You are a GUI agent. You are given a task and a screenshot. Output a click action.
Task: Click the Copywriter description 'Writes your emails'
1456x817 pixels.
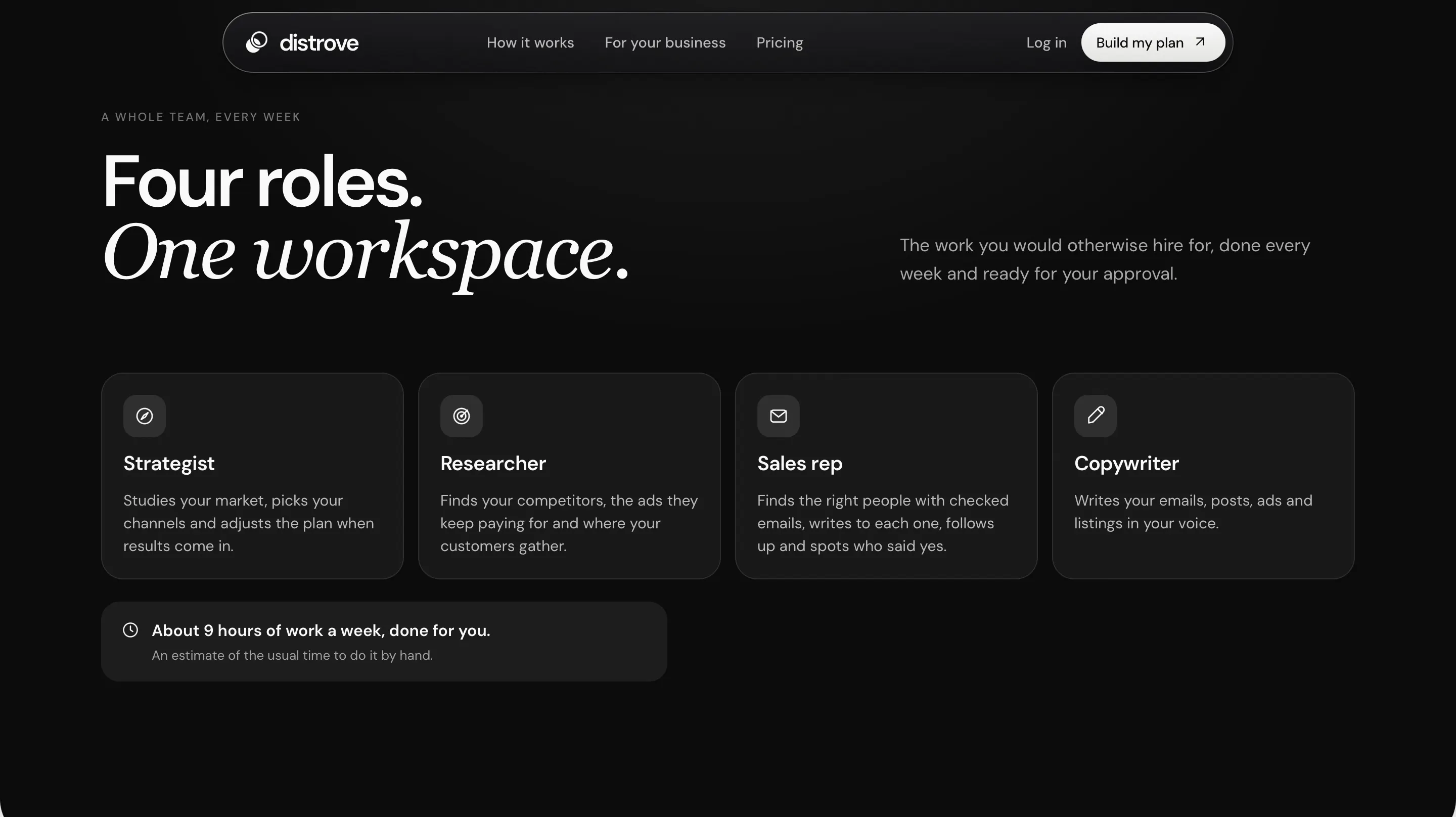coord(1193,512)
